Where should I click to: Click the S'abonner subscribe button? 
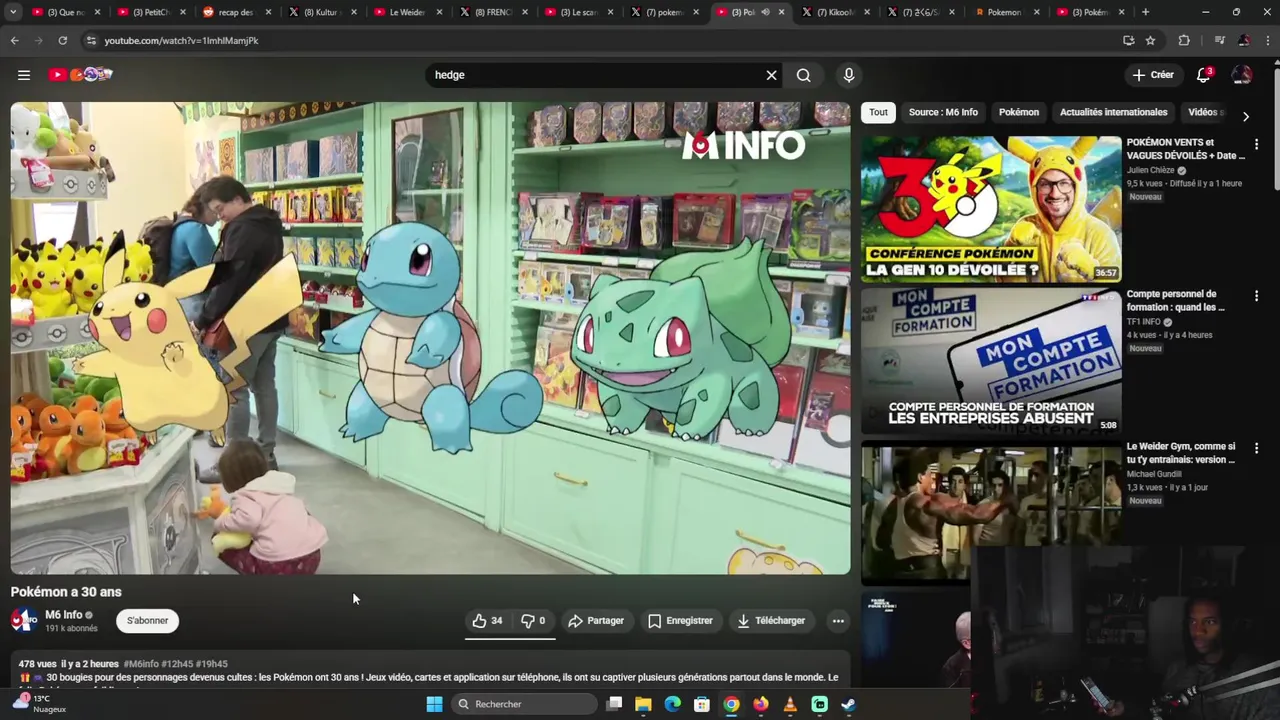(147, 621)
